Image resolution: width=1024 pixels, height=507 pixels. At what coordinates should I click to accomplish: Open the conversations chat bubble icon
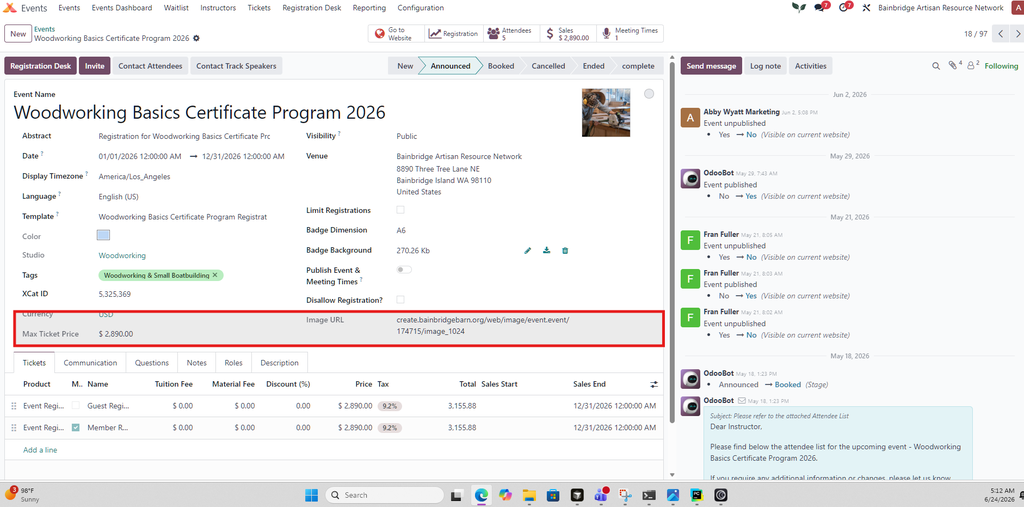click(x=820, y=8)
